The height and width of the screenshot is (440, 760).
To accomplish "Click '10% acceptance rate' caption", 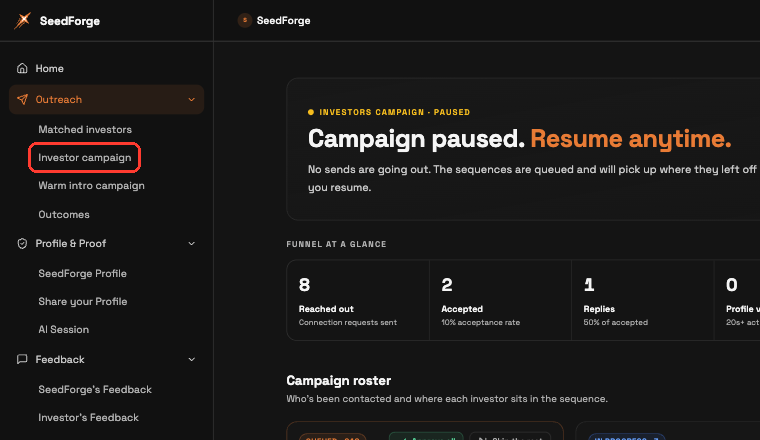I will (x=480, y=322).
